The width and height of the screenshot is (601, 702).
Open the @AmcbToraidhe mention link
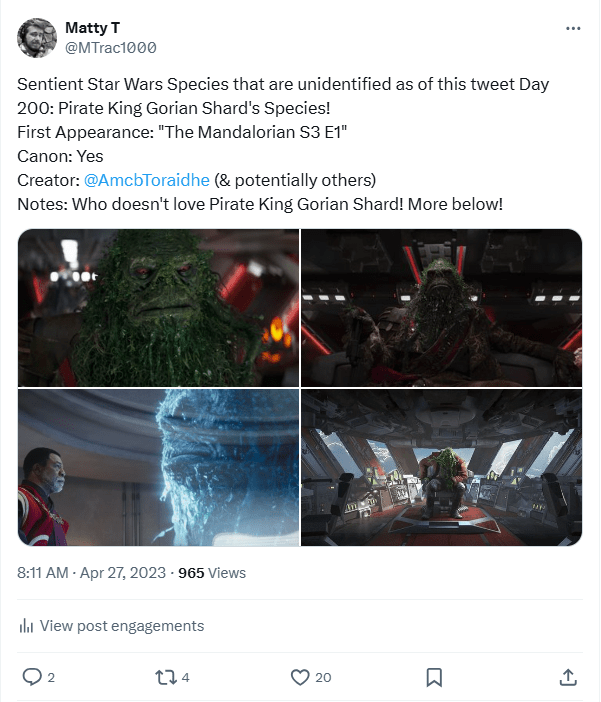click(x=146, y=180)
